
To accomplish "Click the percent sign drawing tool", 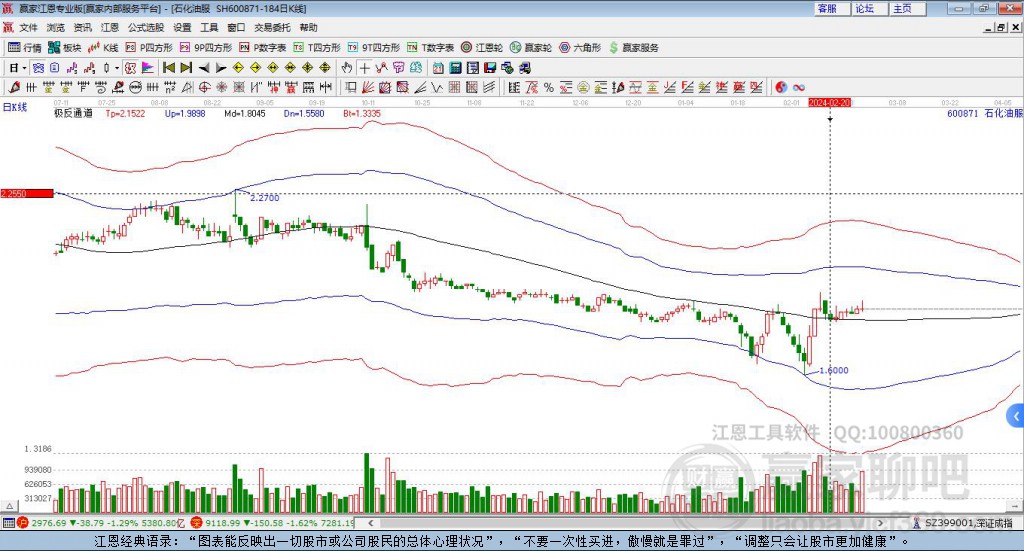I will 549,87.
